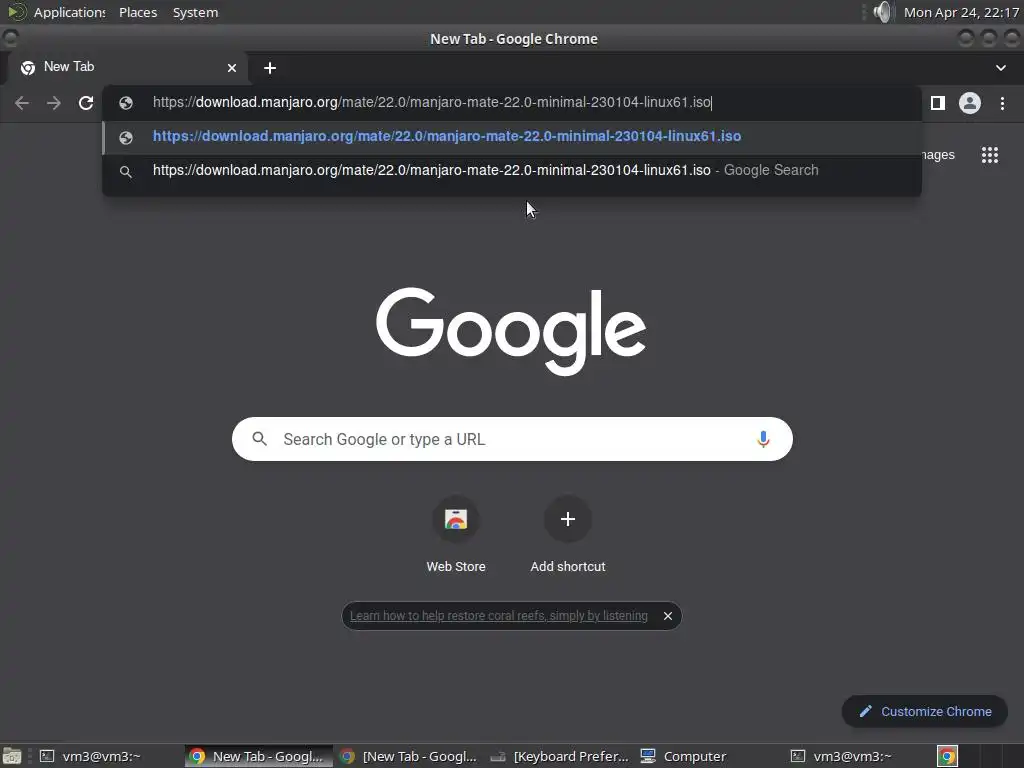Click the show desktop icon in taskbar
This screenshot has height=768, width=1024.
click(12, 756)
